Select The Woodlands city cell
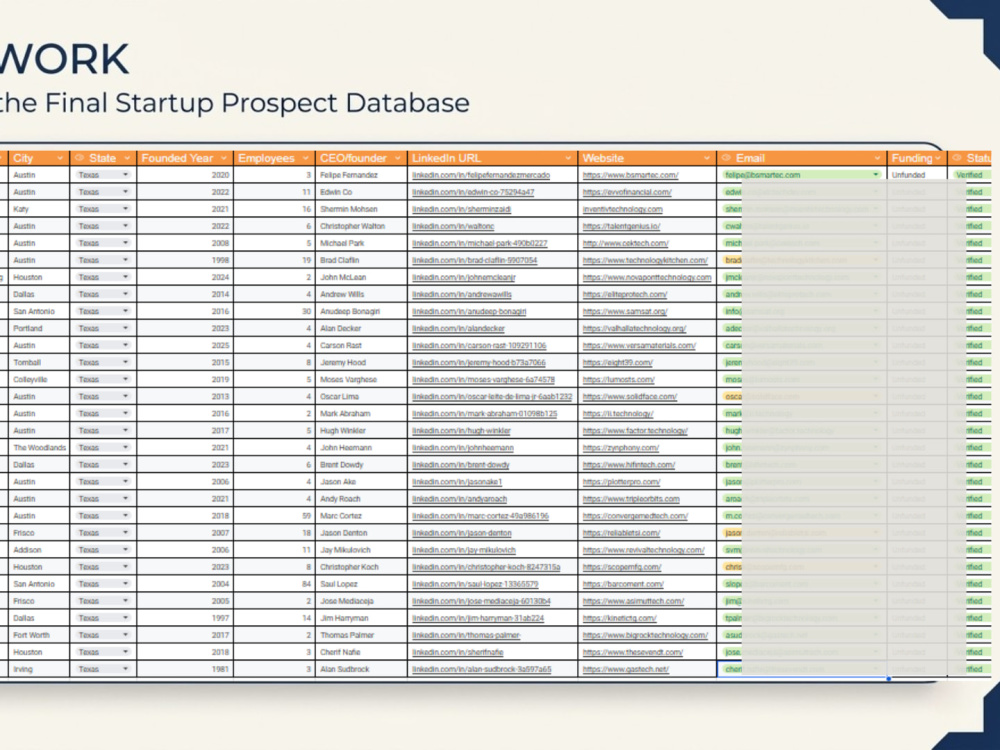Screen dimensions: 1000x750 point(39,448)
